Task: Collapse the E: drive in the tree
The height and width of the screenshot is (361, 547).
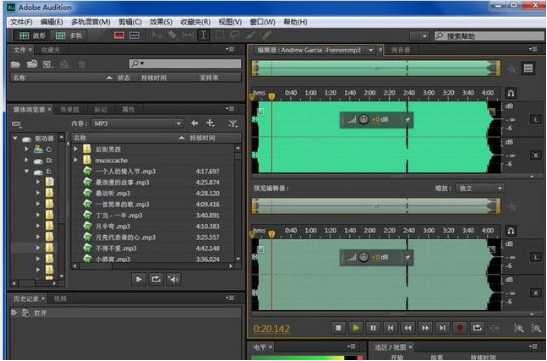Action: coord(27,171)
